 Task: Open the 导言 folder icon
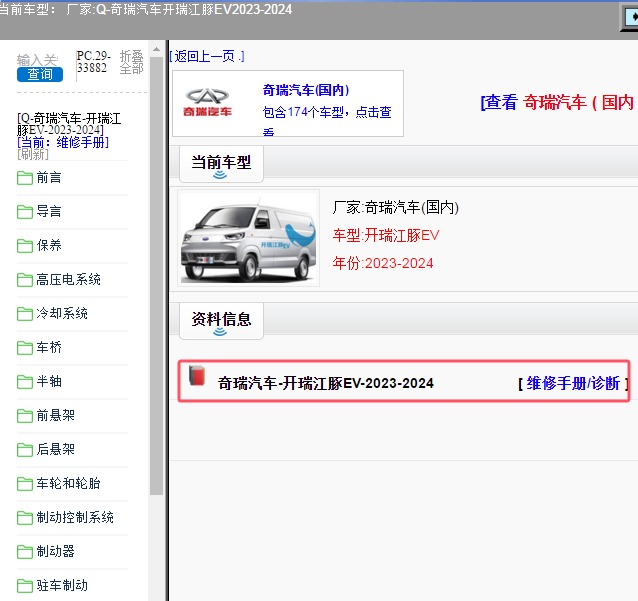(x=25, y=212)
